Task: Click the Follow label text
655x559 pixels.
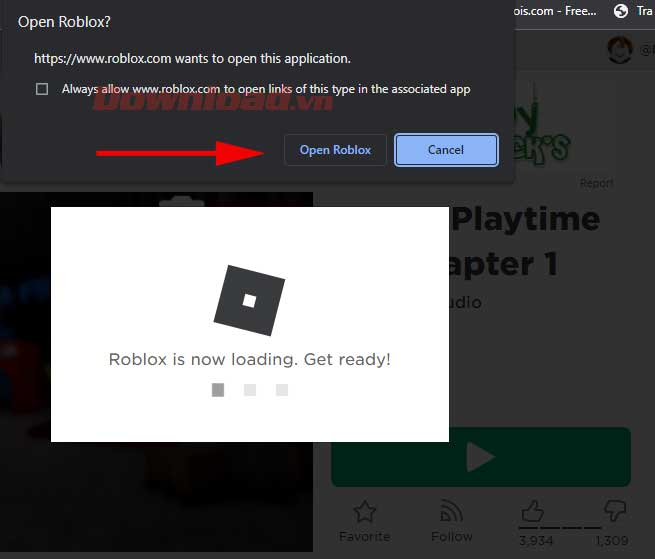Action: [x=452, y=536]
